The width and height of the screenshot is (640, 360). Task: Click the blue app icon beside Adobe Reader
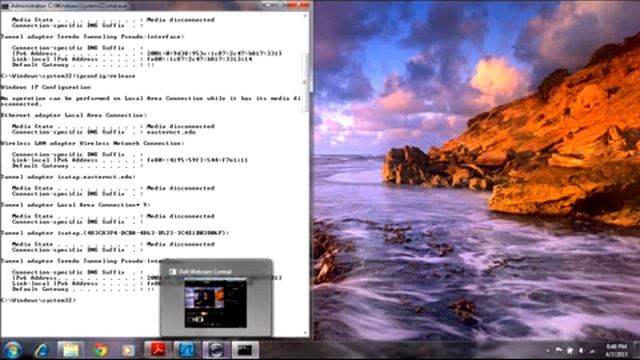pyautogui.click(x=187, y=350)
